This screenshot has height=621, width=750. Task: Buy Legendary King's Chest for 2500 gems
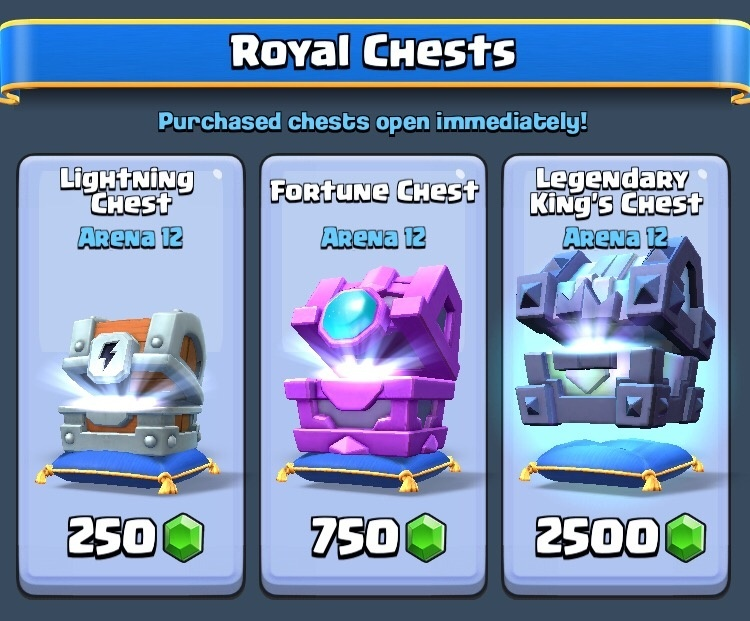pos(620,538)
